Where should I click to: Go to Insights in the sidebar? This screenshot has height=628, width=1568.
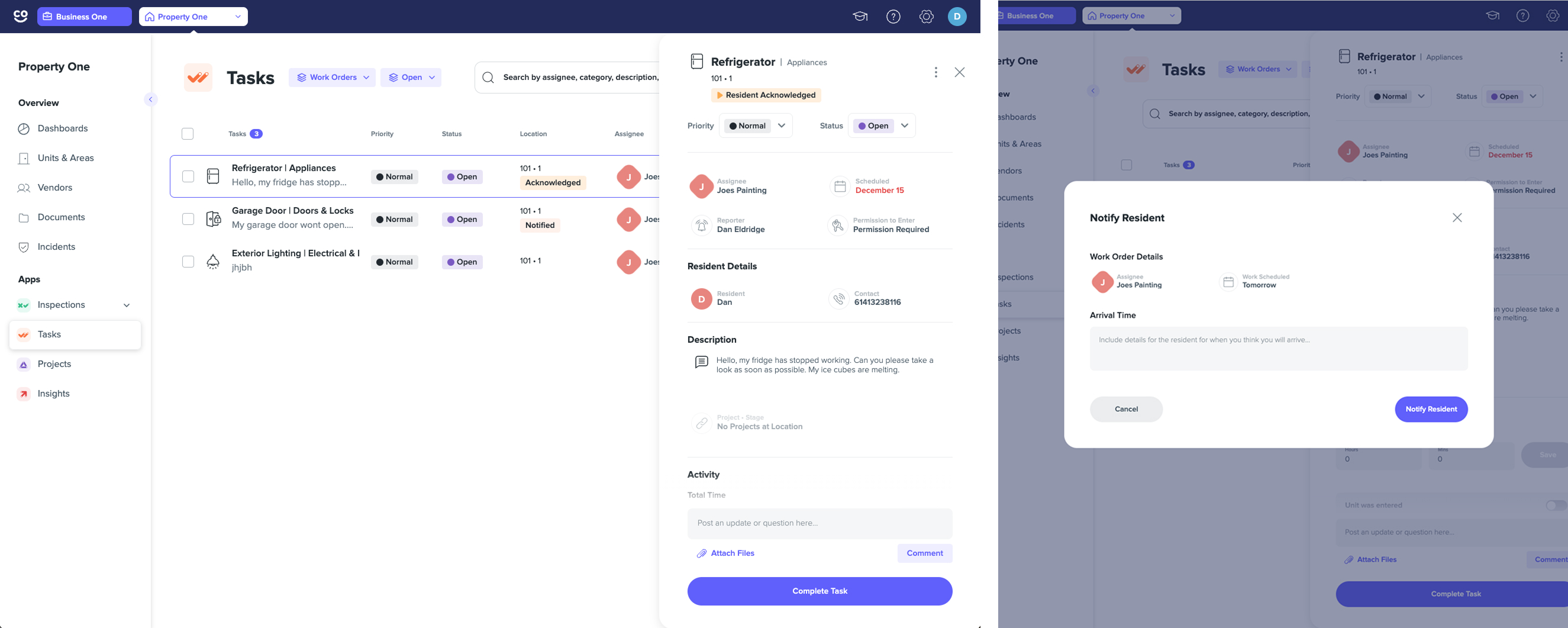[x=54, y=394]
